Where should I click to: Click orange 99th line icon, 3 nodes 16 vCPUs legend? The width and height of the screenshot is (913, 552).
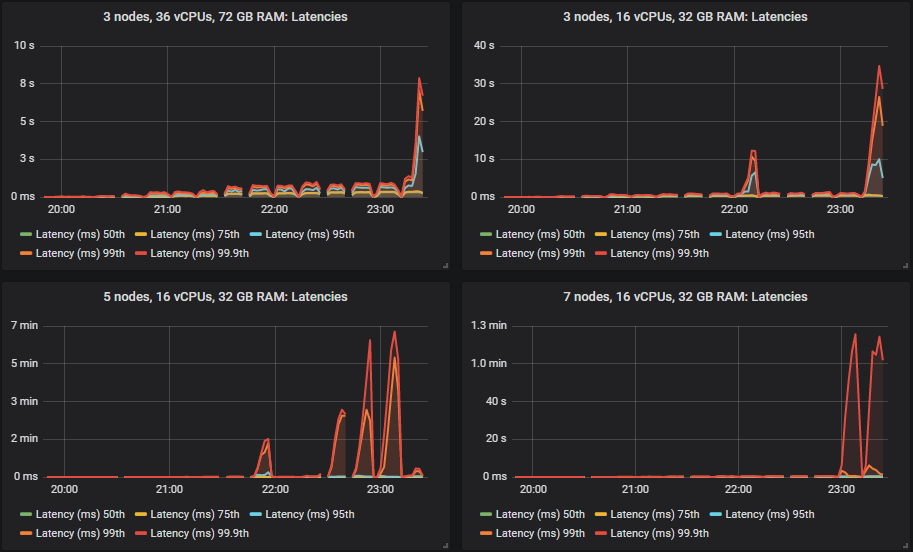click(487, 253)
